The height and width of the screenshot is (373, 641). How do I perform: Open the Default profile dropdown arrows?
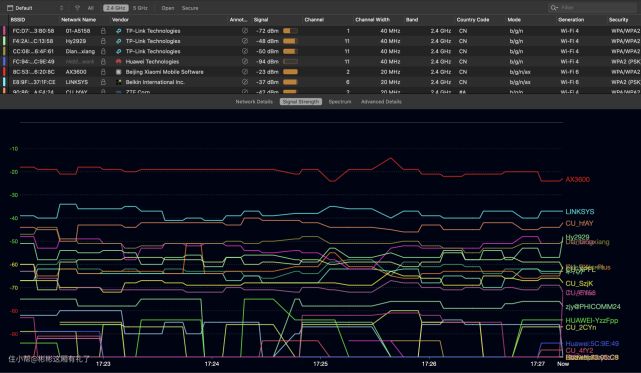point(61,8)
